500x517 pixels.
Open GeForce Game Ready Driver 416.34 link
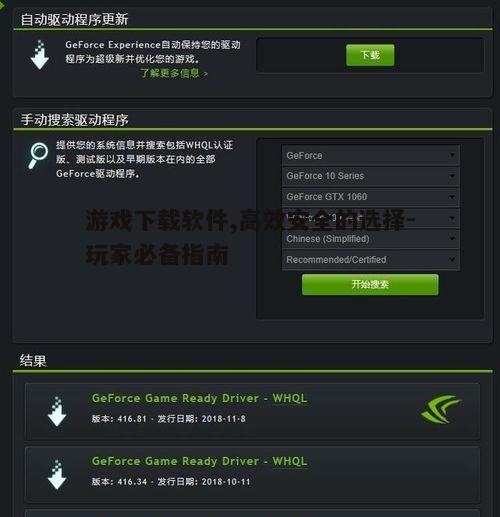click(199, 461)
